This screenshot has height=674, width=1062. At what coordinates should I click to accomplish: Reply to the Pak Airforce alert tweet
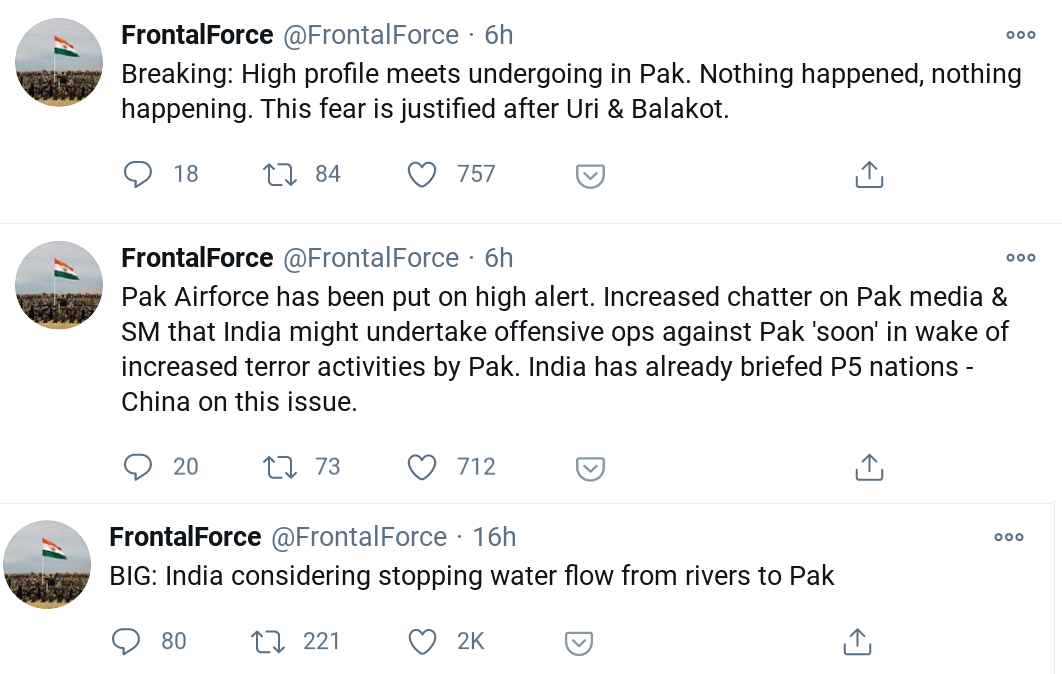click(x=138, y=467)
